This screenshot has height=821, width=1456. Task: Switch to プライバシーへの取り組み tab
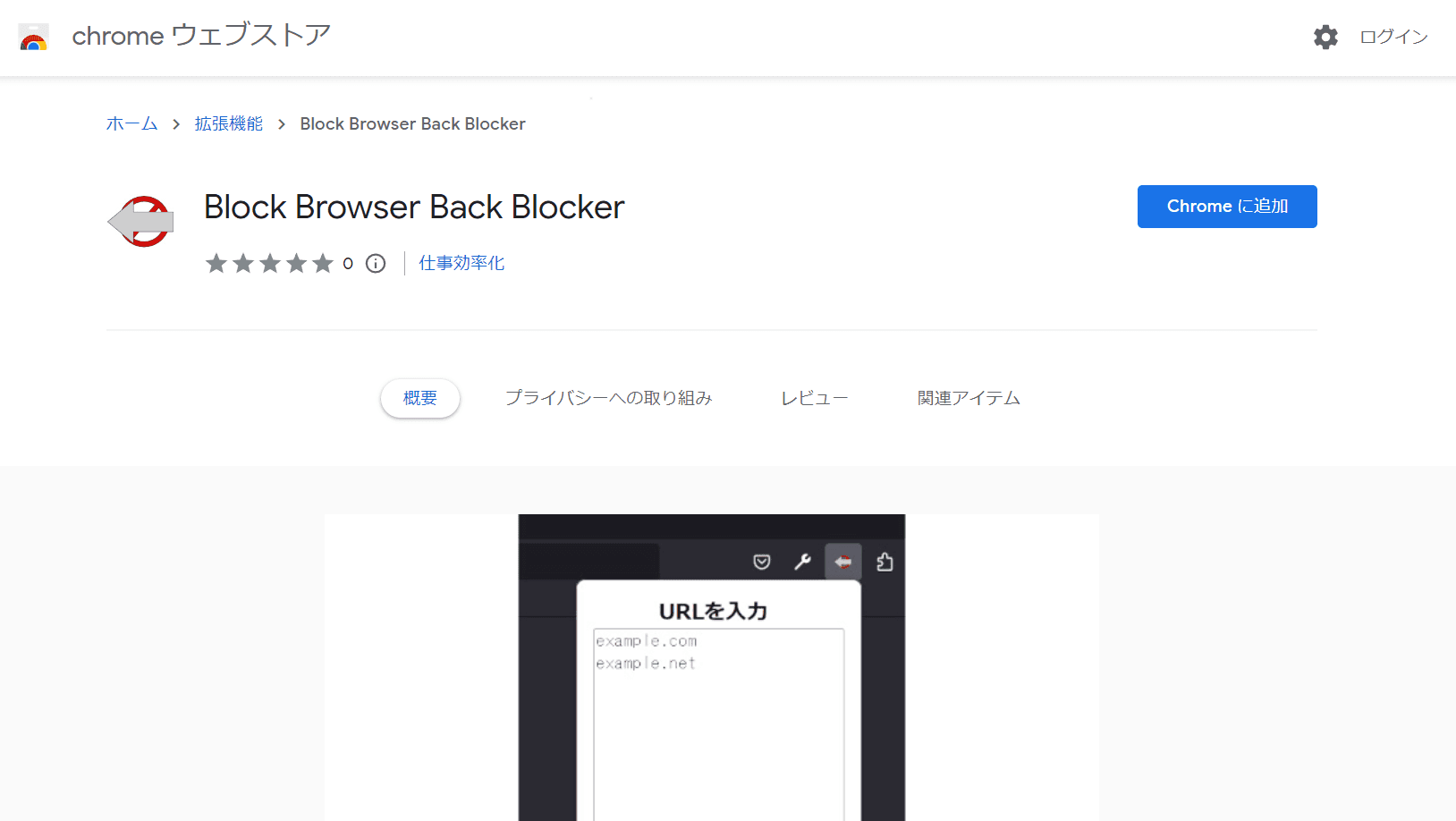point(608,398)
